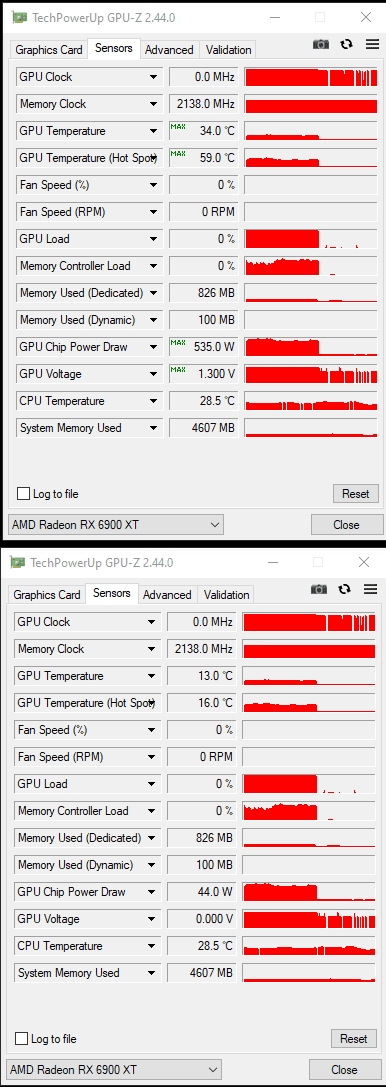Enable Log to file in bottom window
Image resolution: width=386 pixels, height=1087 pixels.
(x=21, y=1038)
